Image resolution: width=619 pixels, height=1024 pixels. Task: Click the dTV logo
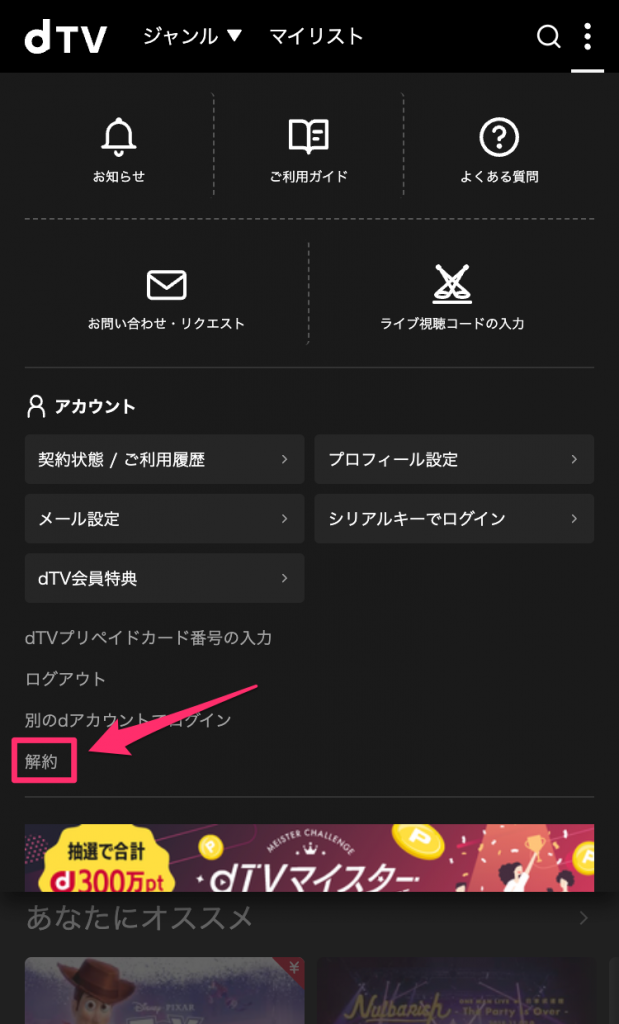click(x=65, y=37)
